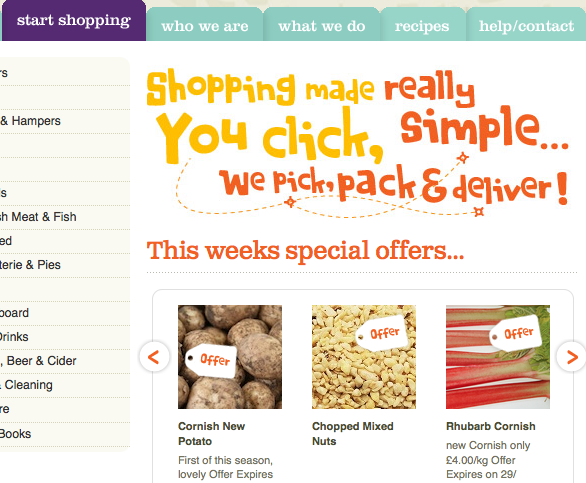Open the what we do tab
This screenshot has width=586, height=483.
[322, 26]
